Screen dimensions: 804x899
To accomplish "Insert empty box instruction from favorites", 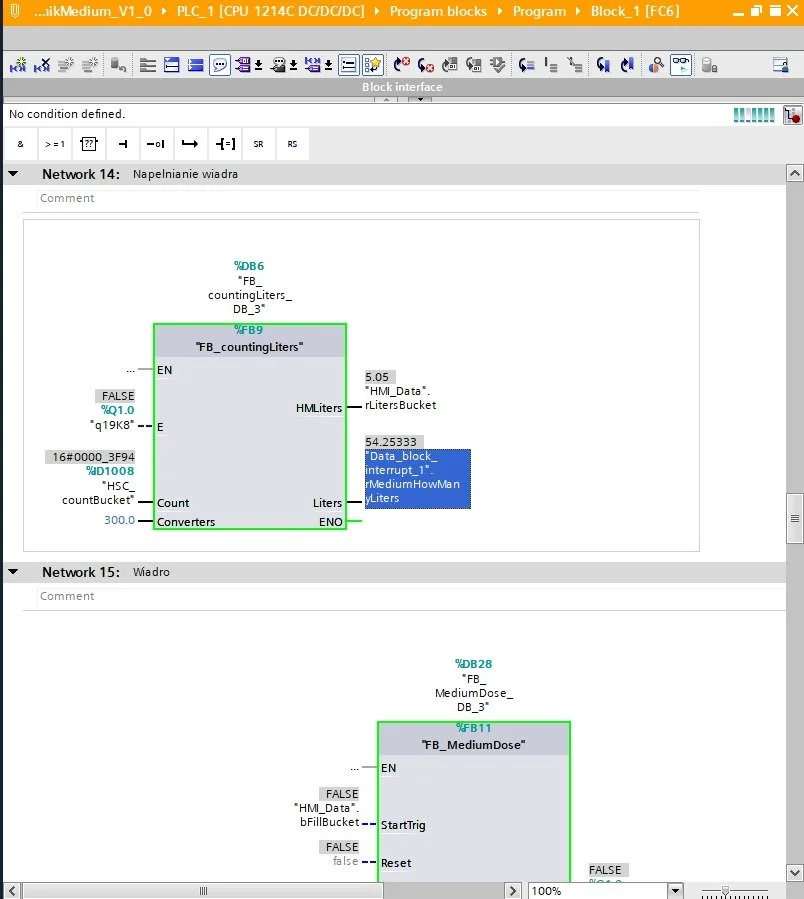I will tap(89, 144).
